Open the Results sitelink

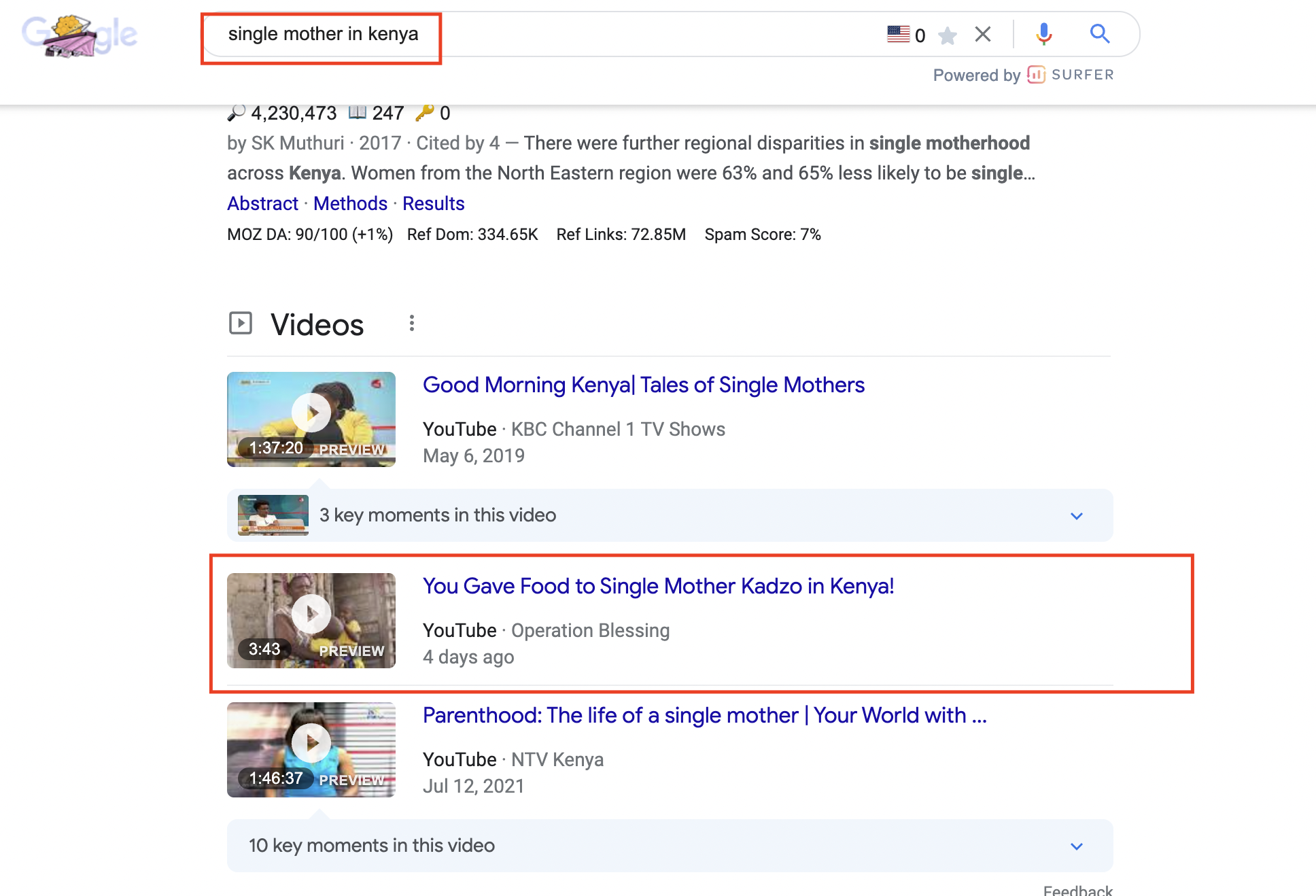pos(433,203)
